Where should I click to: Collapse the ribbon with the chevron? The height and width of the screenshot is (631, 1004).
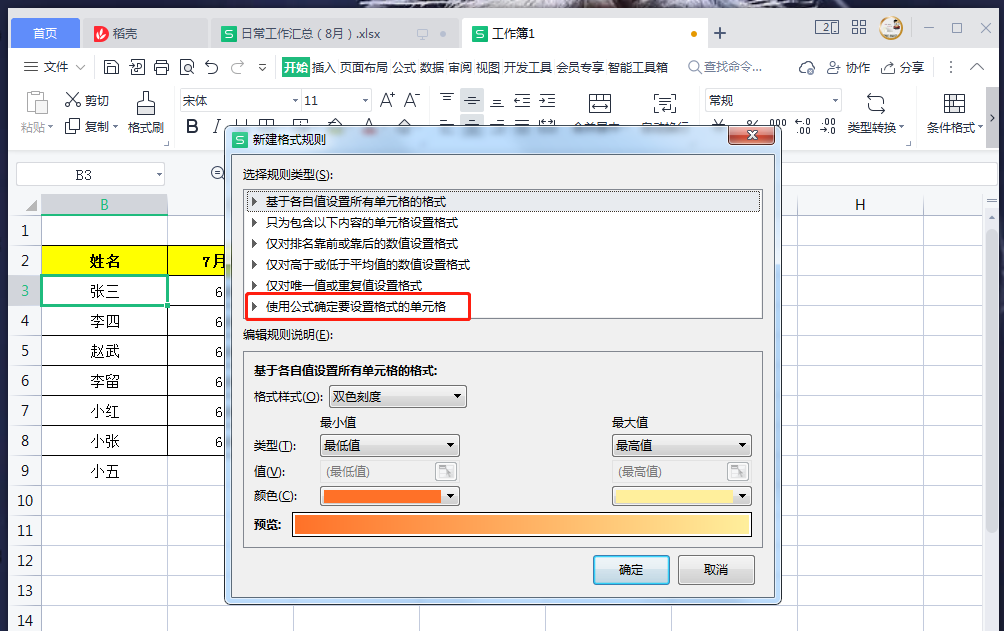(976, 67)
